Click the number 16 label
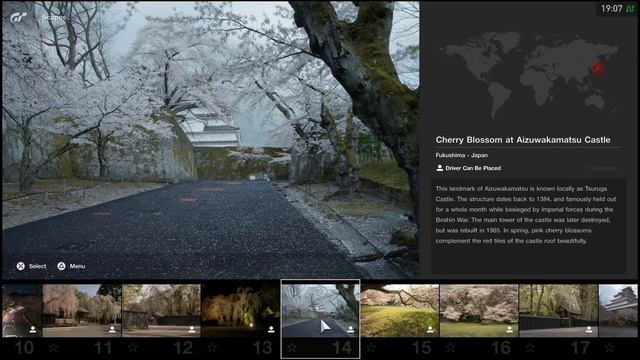 pyautogui.click(x=500, y=348)
